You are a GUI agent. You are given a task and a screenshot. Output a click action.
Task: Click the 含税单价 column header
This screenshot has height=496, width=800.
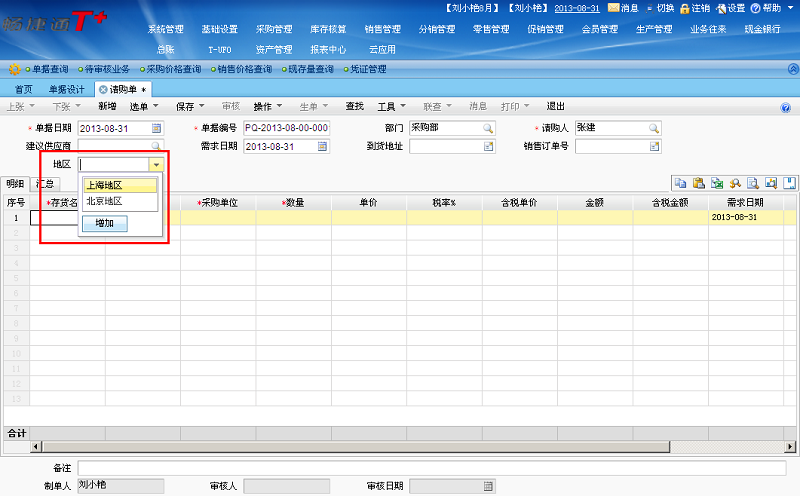519,203
